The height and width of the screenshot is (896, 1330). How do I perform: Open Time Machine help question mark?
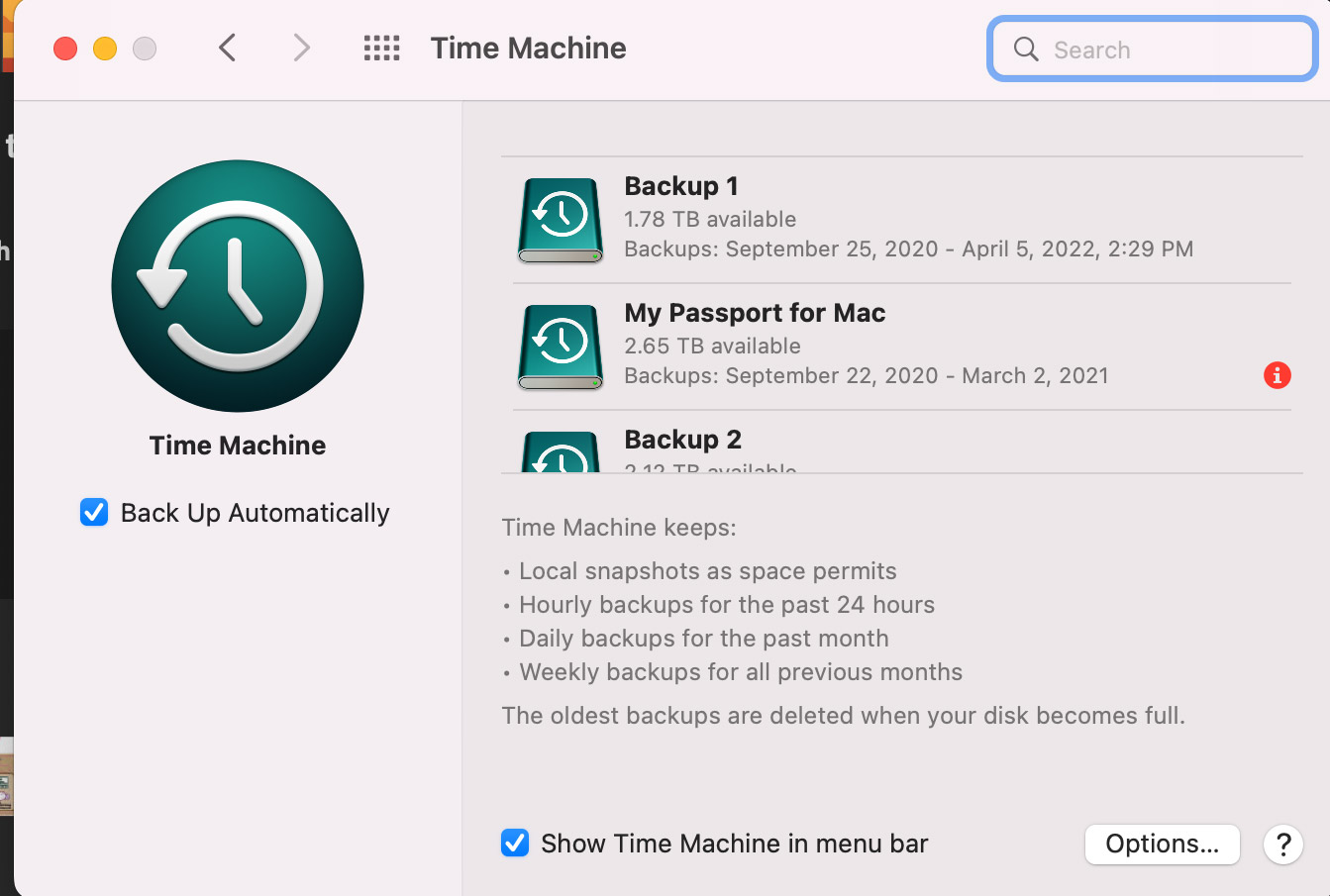coord(1282,845)
